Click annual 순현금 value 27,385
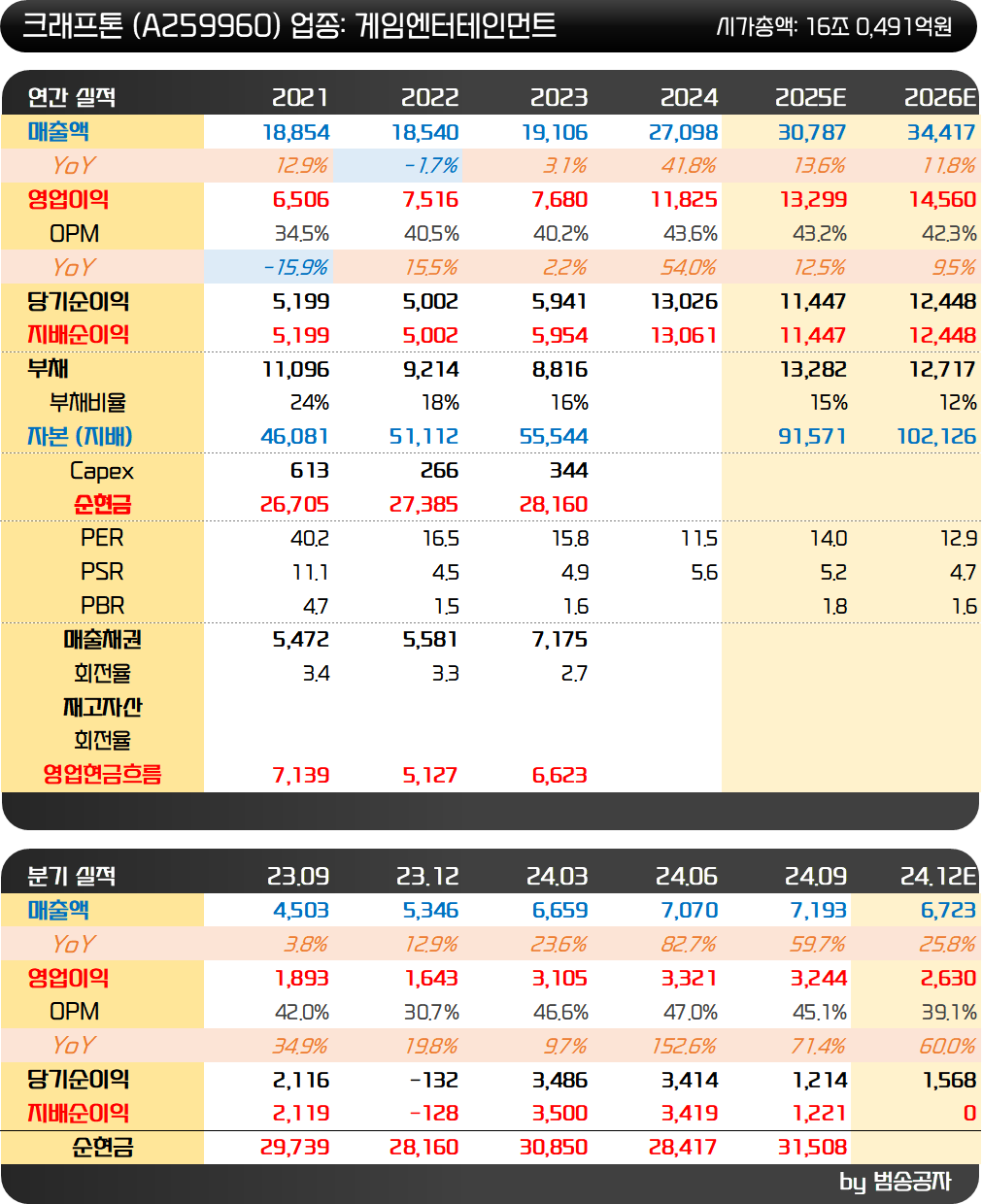Viewport: 982px width, 1204px height. pyautogui.click(x=424, y=505)
